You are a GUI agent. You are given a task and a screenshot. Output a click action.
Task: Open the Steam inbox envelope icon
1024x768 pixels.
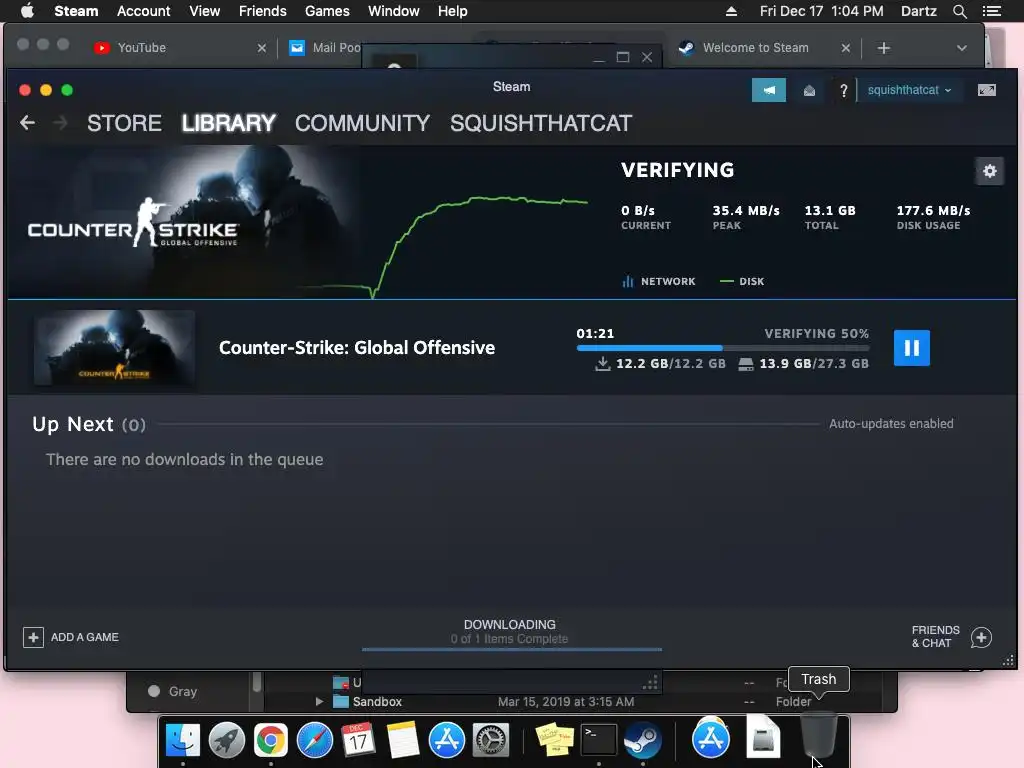point(809,90)
